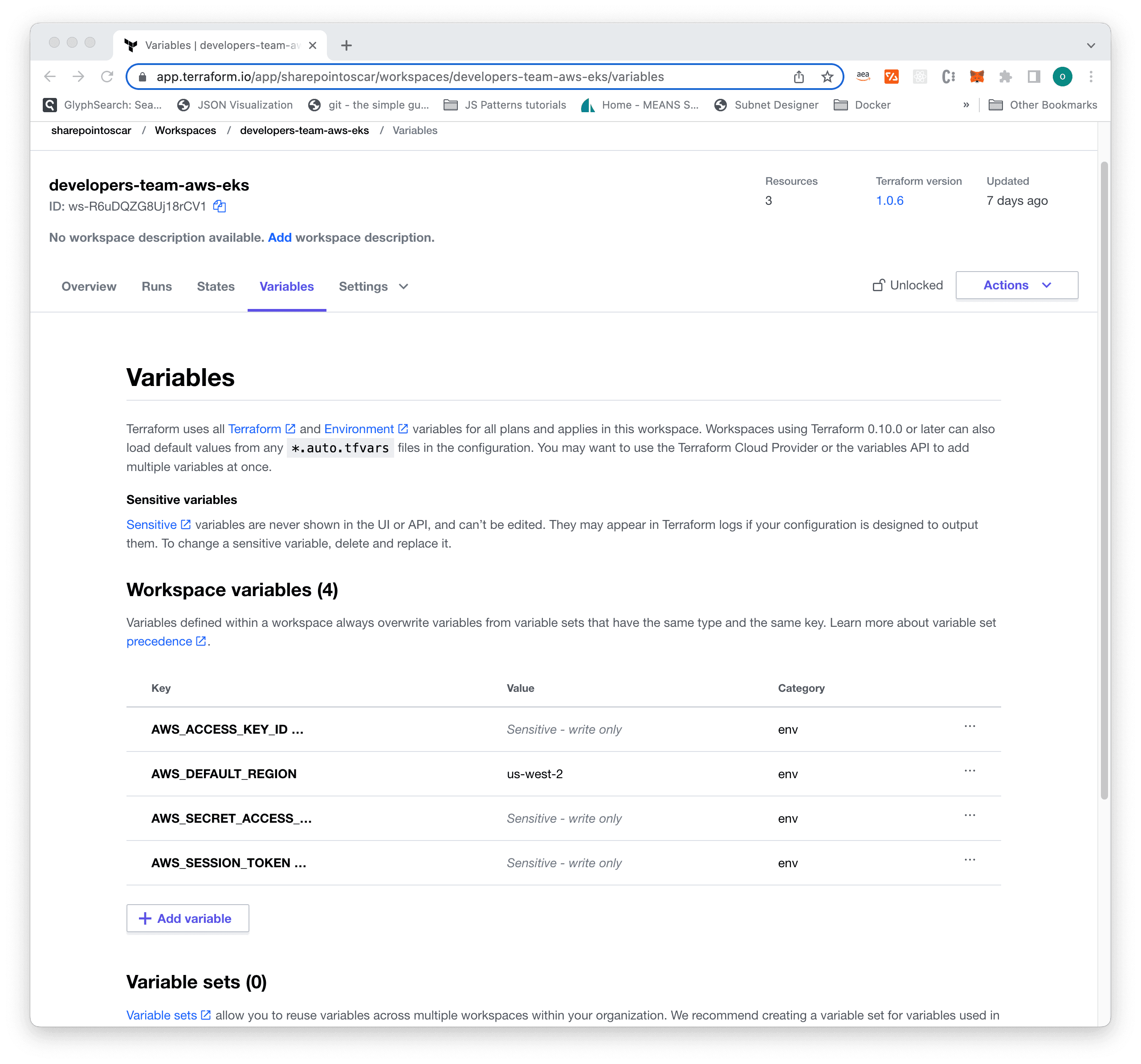Expand the Settings tab dropdown chevron
The height and width of the screenshot is (1064, 1141).
[403, 287]
